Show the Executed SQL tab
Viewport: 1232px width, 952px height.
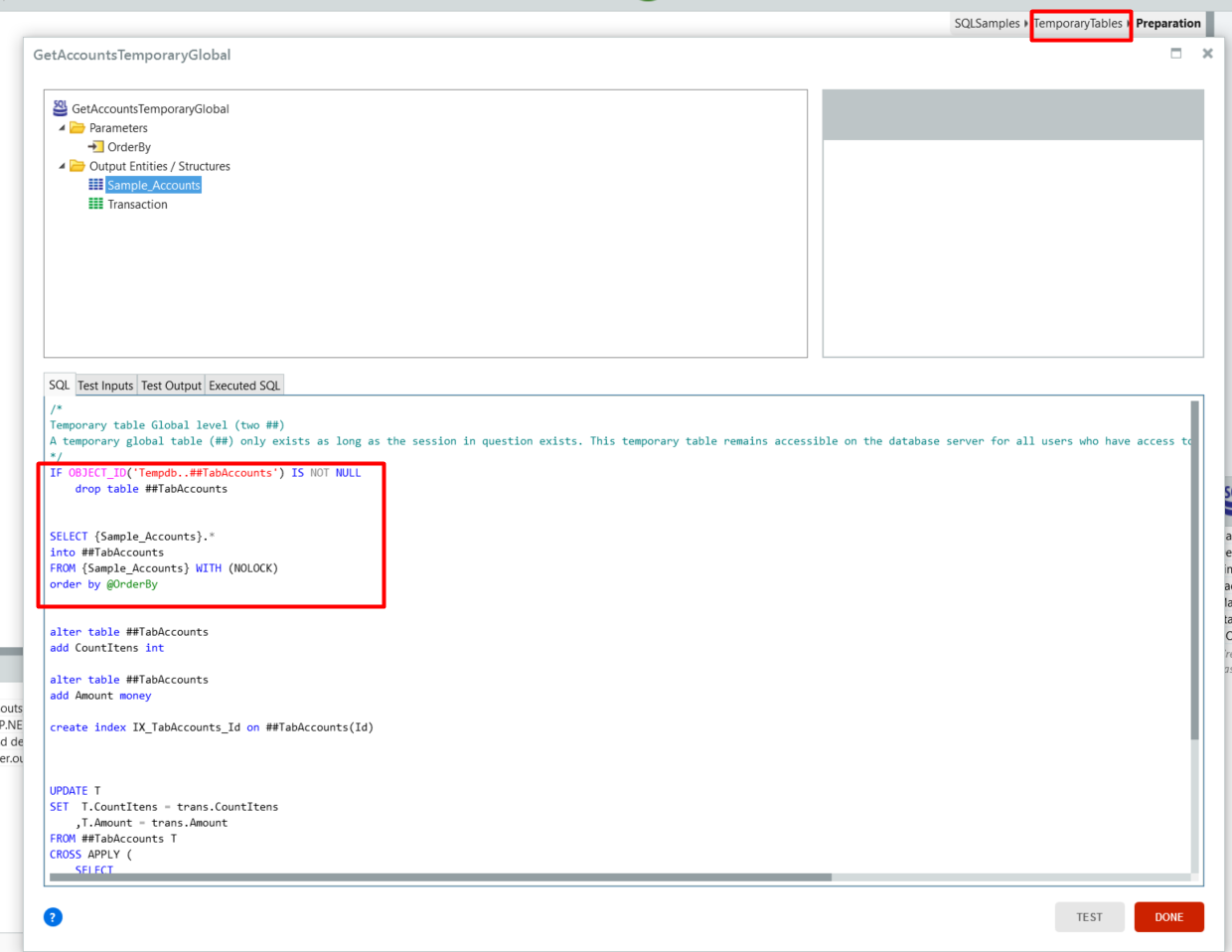click(x=244, y=386)
